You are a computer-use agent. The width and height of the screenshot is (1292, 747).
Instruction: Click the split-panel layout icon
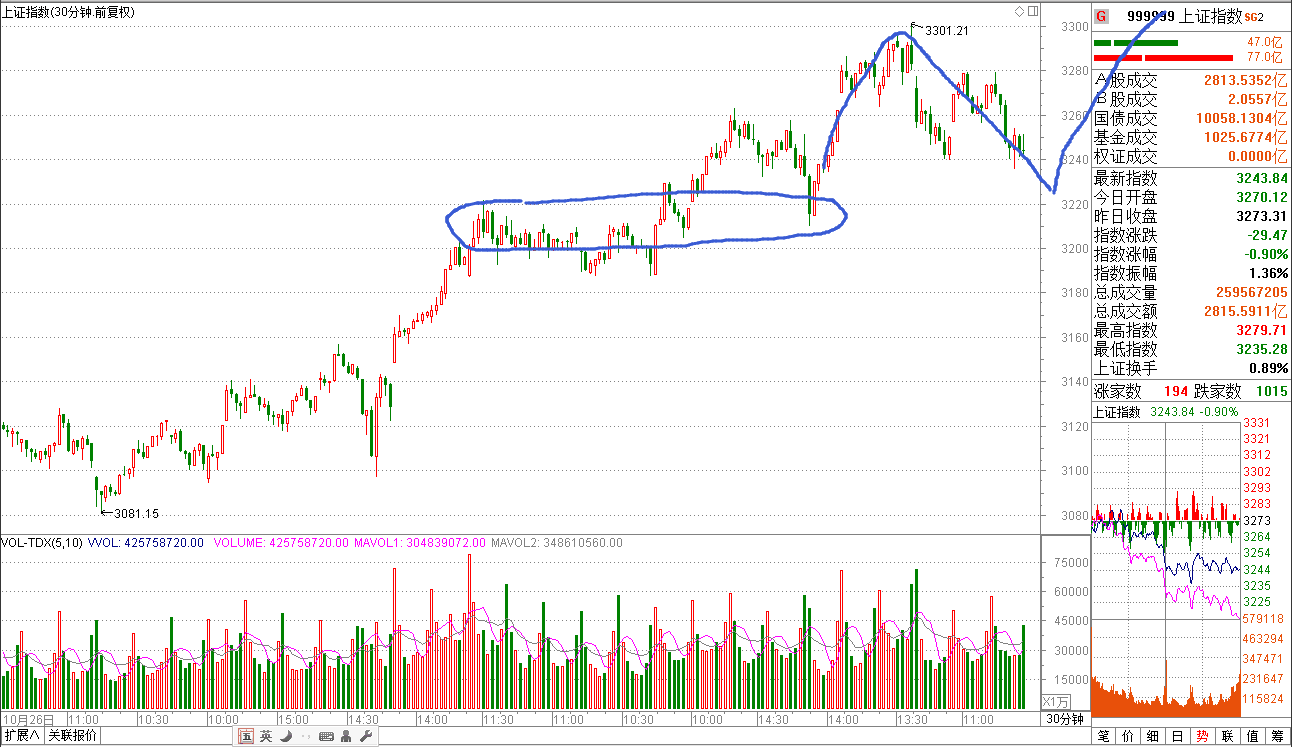[1032, 11]
